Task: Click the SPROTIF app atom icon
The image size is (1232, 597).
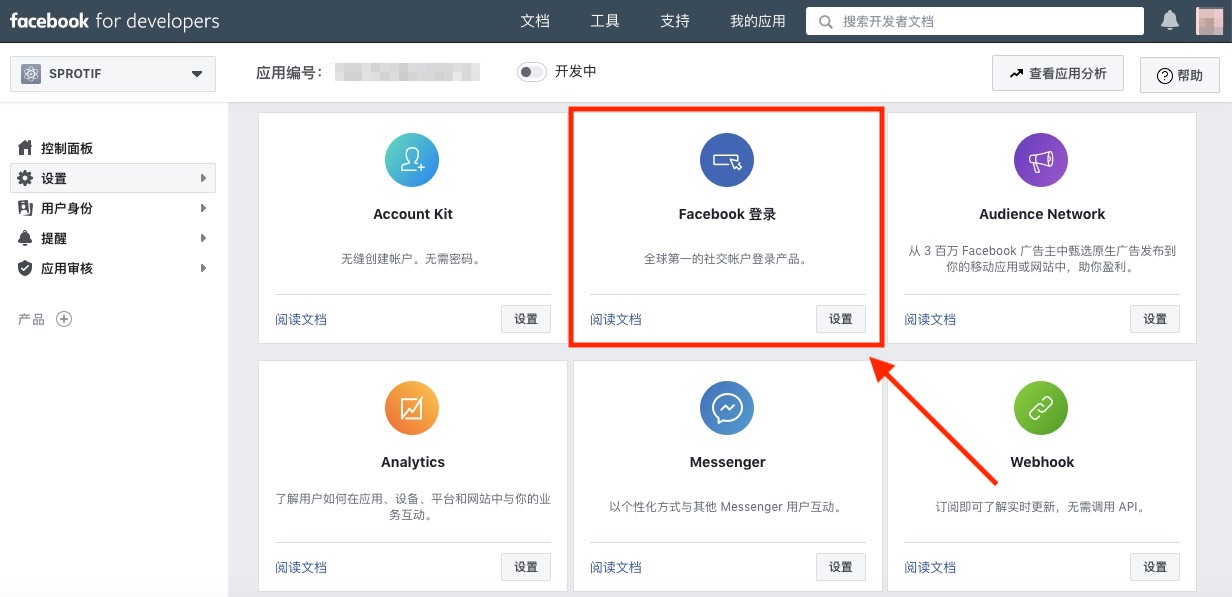Action: [x=31, y=74]
